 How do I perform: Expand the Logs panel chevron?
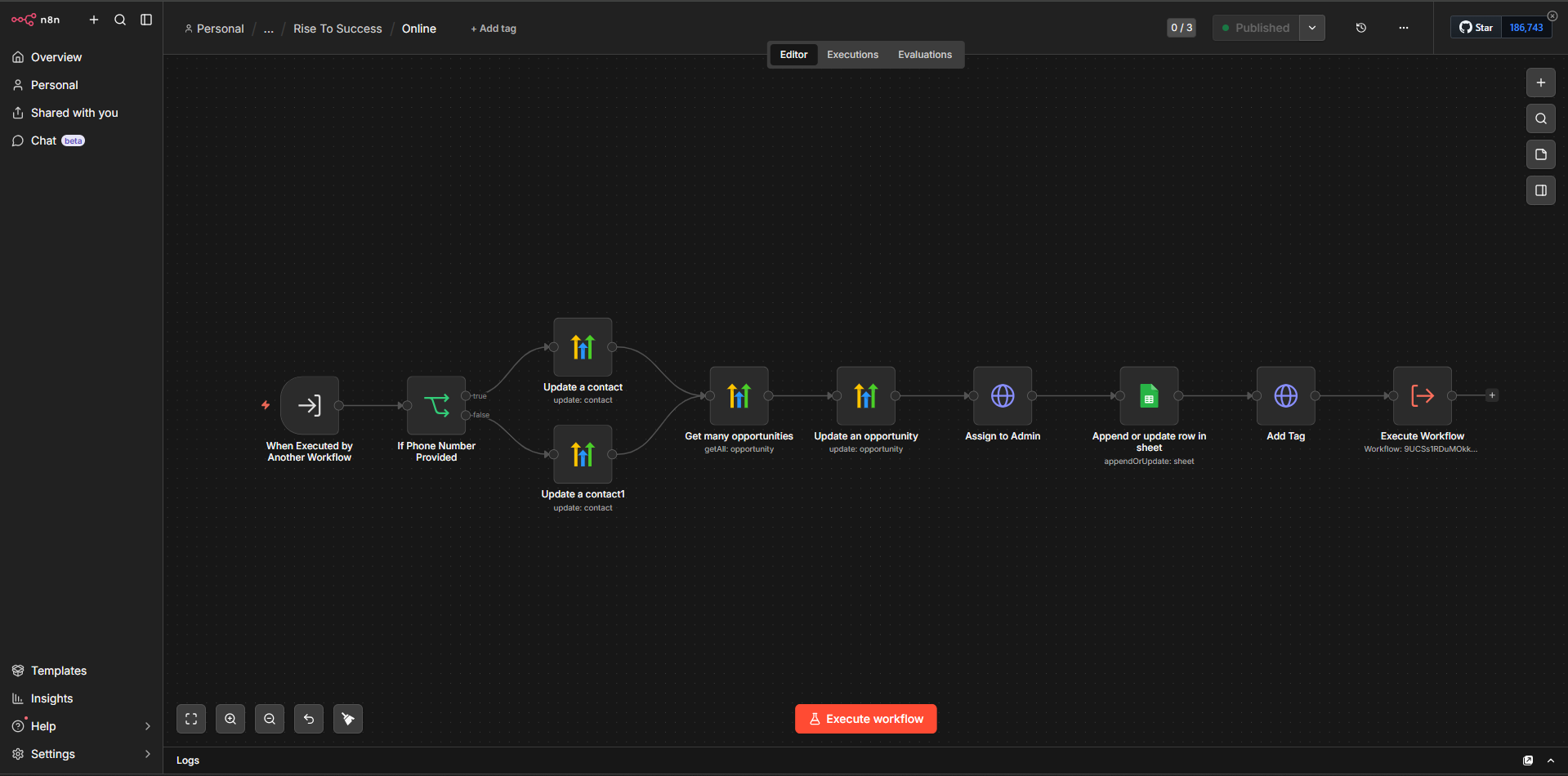pos(1551,760)
